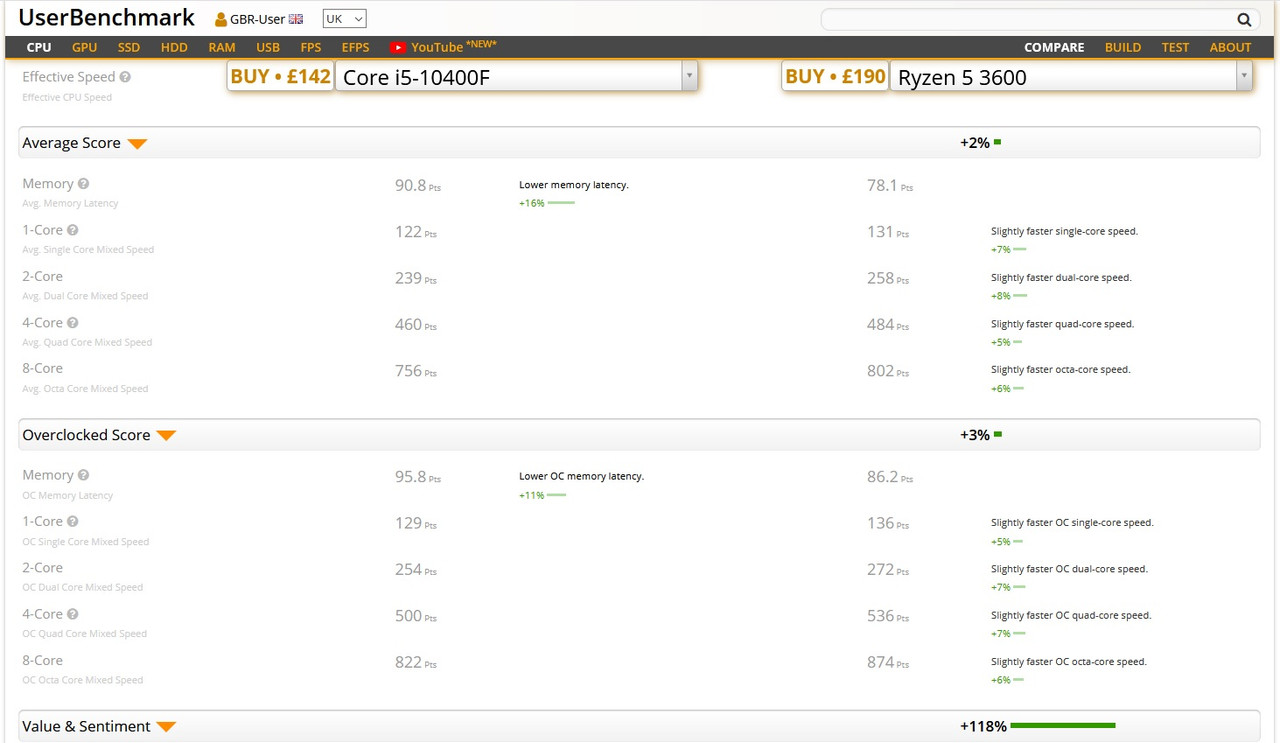Go to the COMPARE page
The height and width of the screenshot is (743, 1280).
click(1054, 47)
